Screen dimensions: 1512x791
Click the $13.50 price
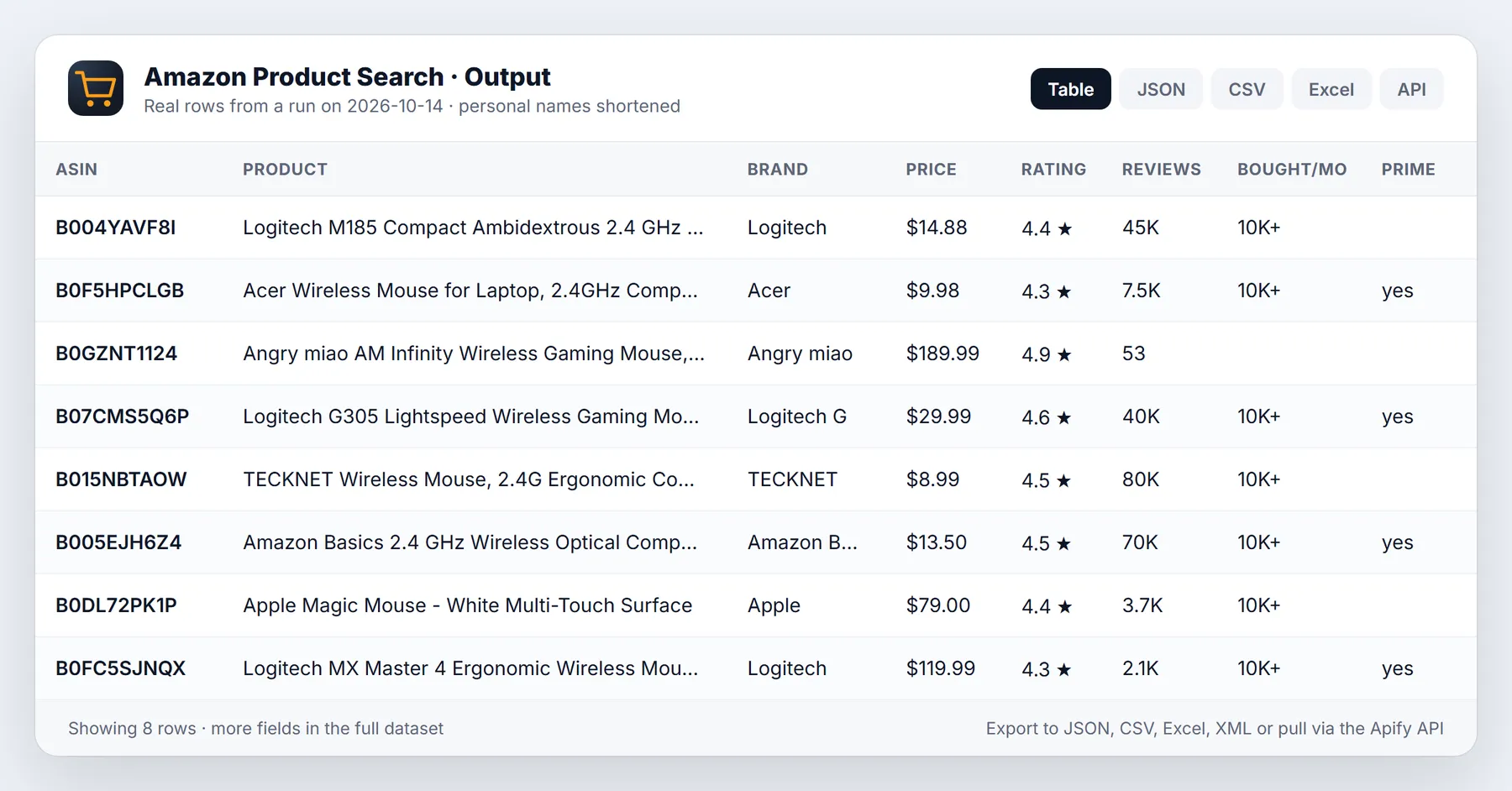pyautogui.click(x=937, y=542)
